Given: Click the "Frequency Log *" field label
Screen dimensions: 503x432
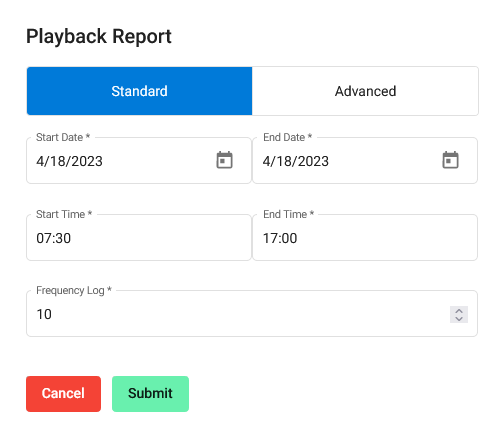Looking at the screenshot, I should (x=74, y=290).
